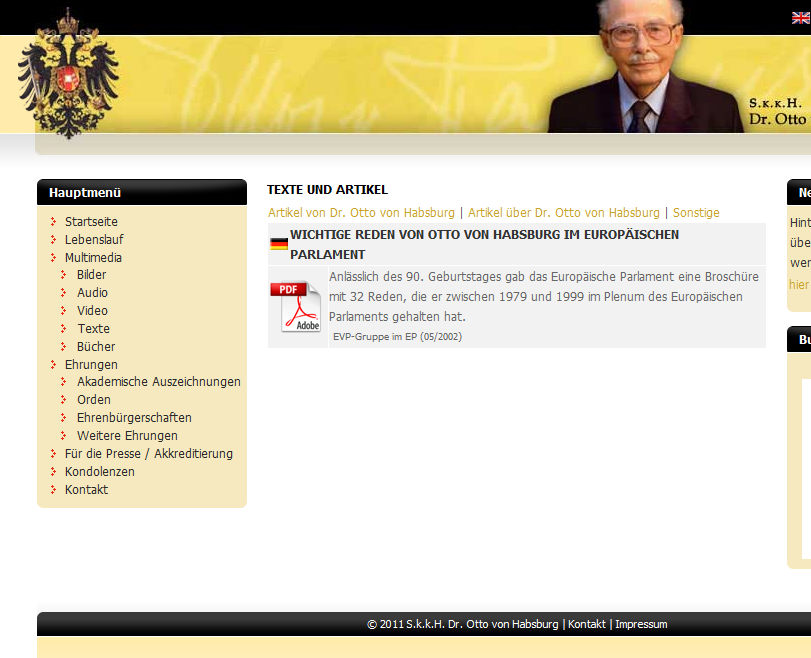This screenshot has height=658, width=811.
Task: Open the Bilder submenu entry
Action: pos(91,275)
